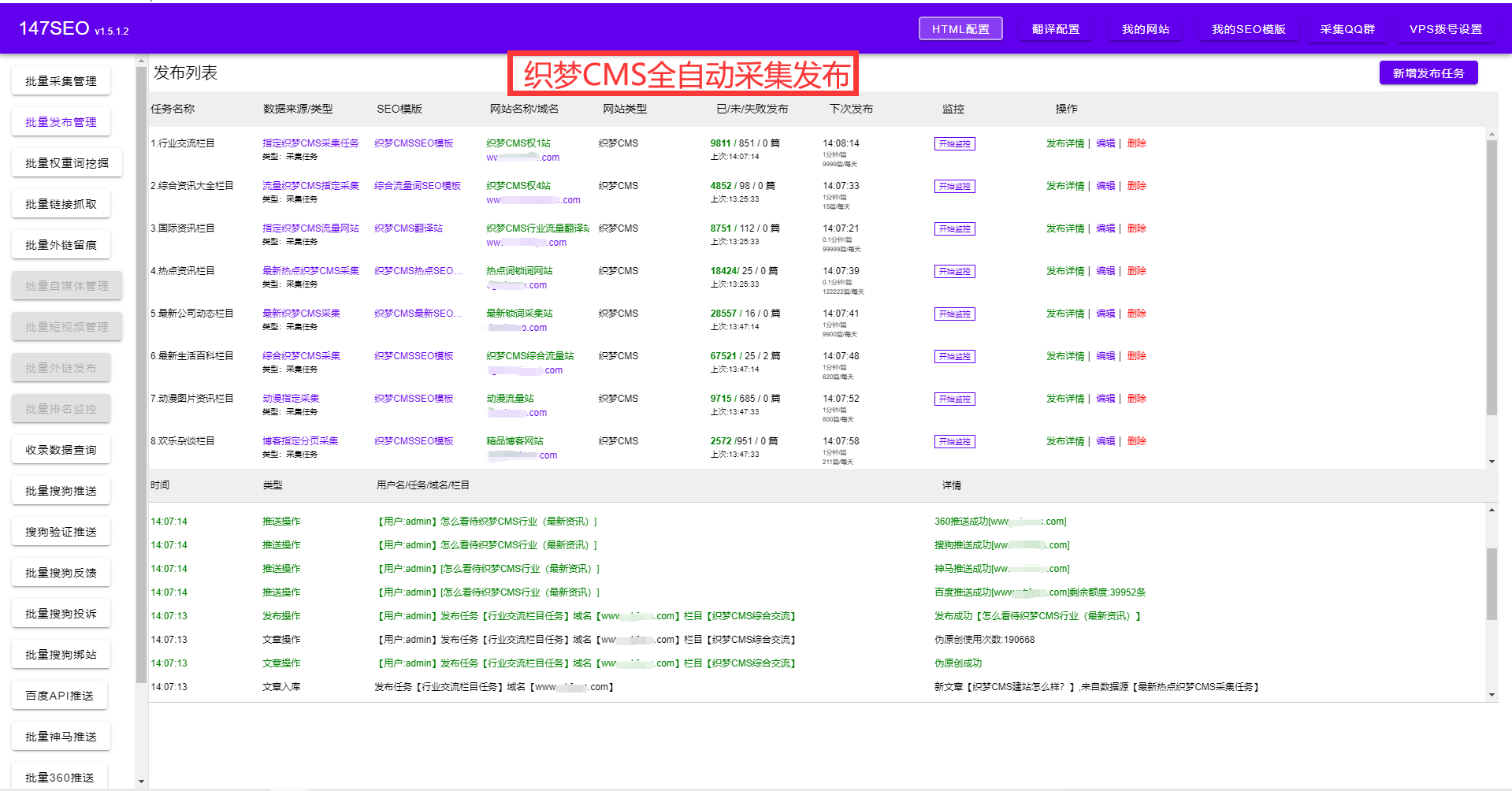1512x791 pixels.
Task: Open VPS拨号设置 in top navigation
Action: click(x=1446, y=29)
